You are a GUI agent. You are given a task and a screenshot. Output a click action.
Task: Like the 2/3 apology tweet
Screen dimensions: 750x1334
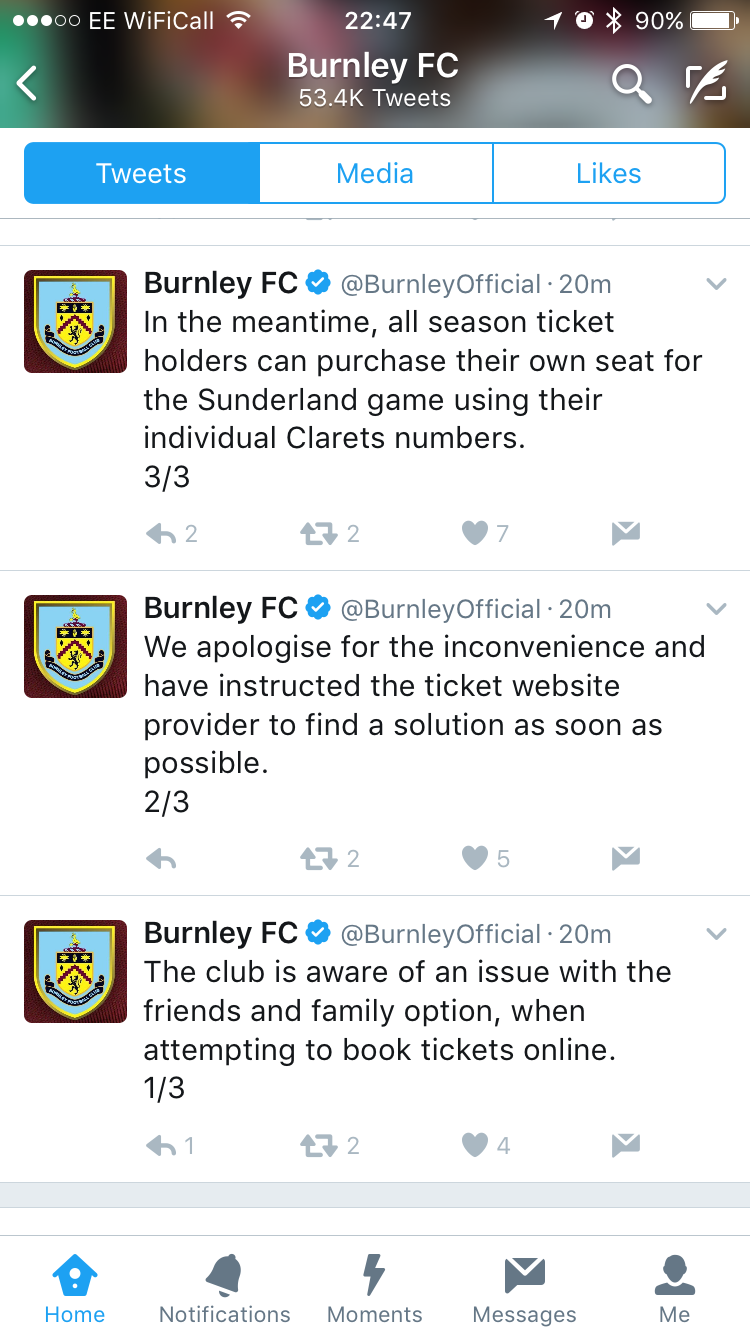pos(475,859)
